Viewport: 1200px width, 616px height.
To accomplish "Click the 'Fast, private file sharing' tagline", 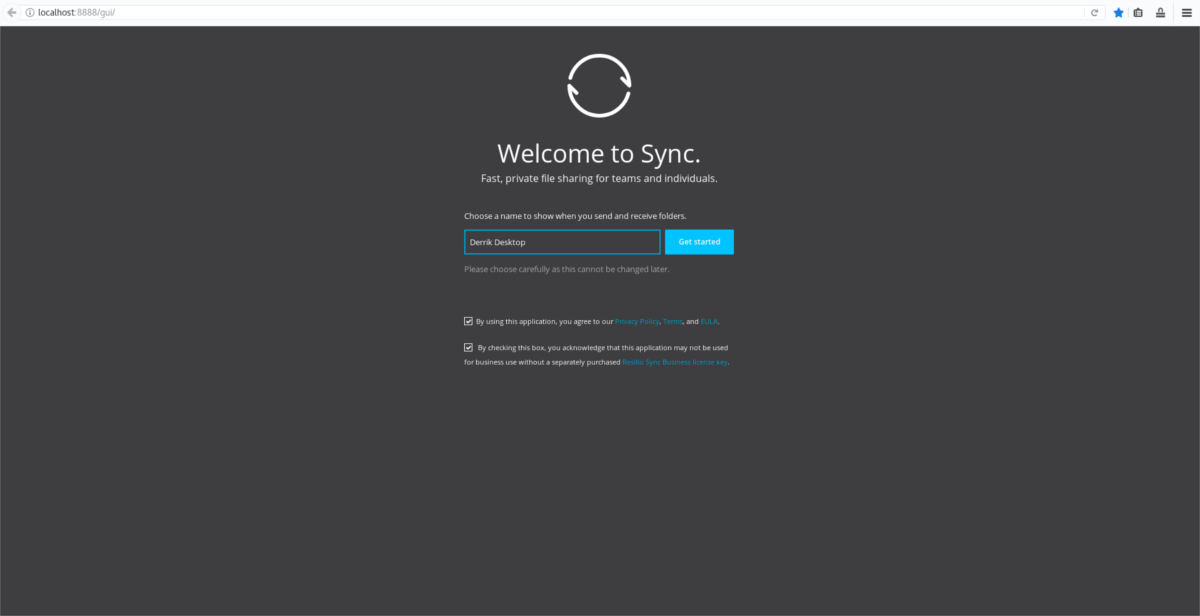I will pyautogui.click(x=599, y=179).
